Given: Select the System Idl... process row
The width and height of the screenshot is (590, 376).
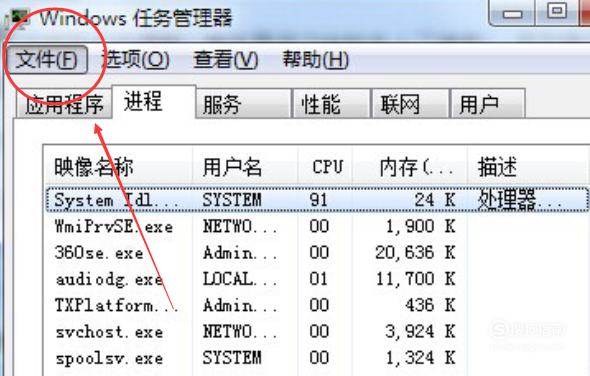Looking at the screenshot, I should (317, 199).
